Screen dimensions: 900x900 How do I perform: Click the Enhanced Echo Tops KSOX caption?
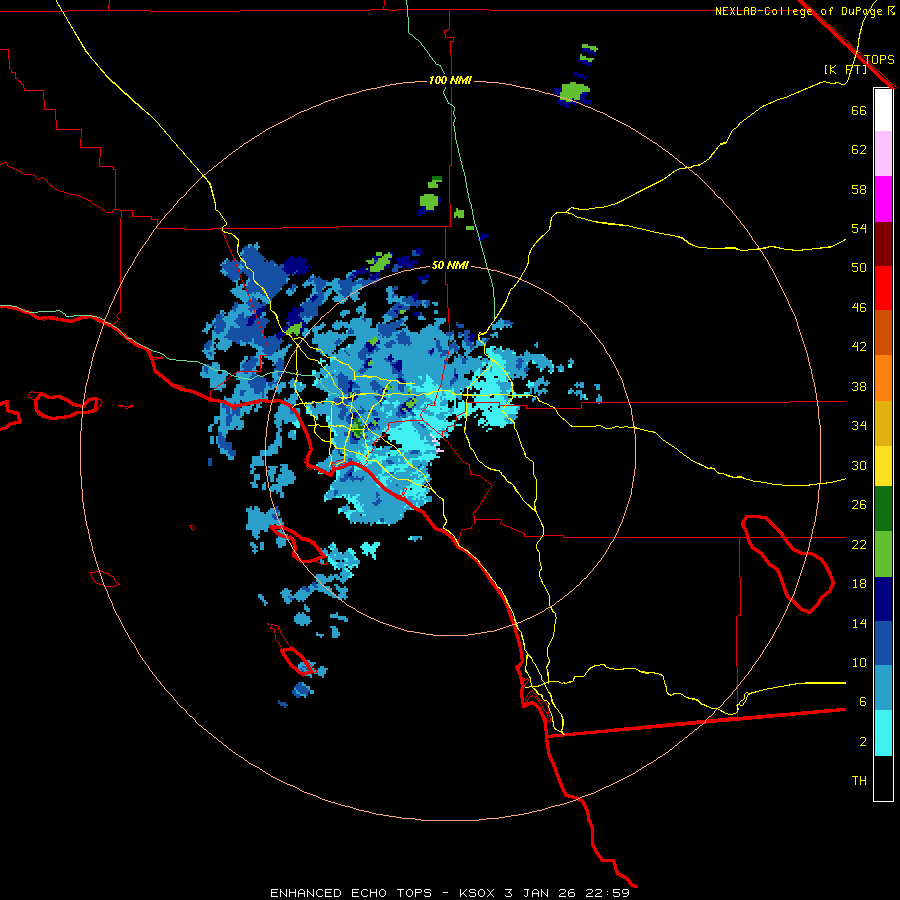coord(450,893)
